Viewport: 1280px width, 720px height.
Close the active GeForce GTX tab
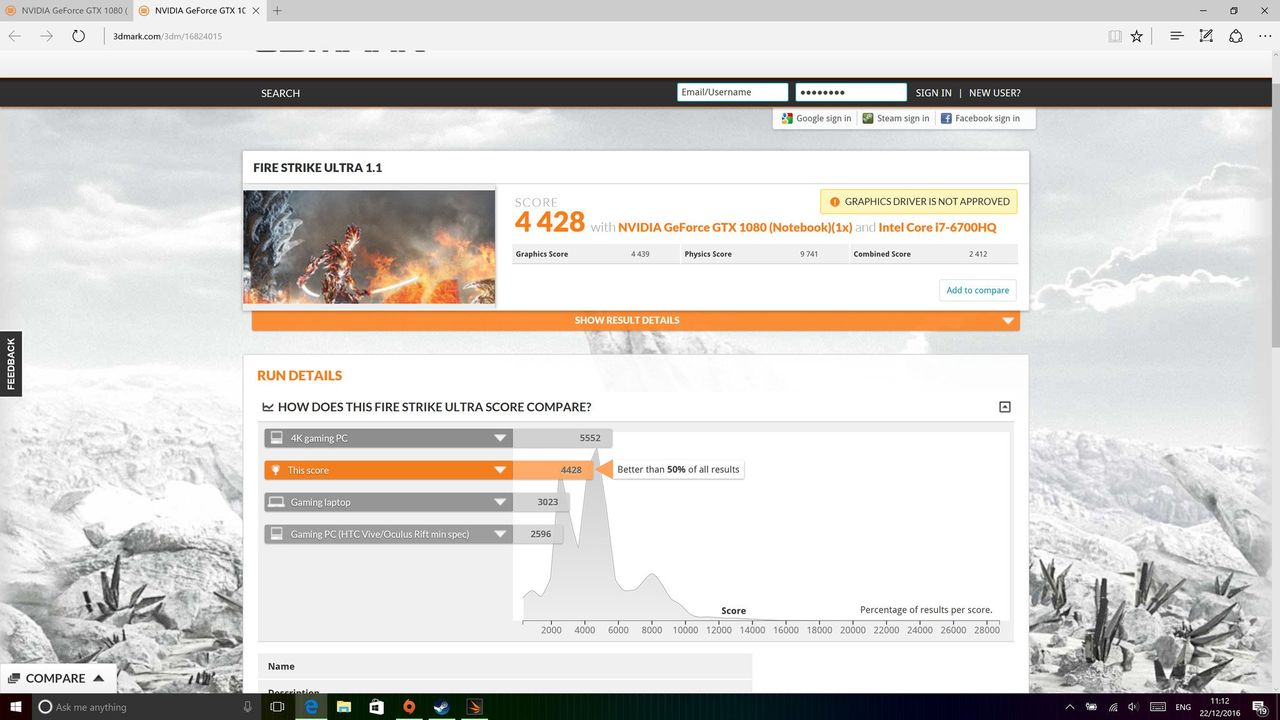click(254, 11)
